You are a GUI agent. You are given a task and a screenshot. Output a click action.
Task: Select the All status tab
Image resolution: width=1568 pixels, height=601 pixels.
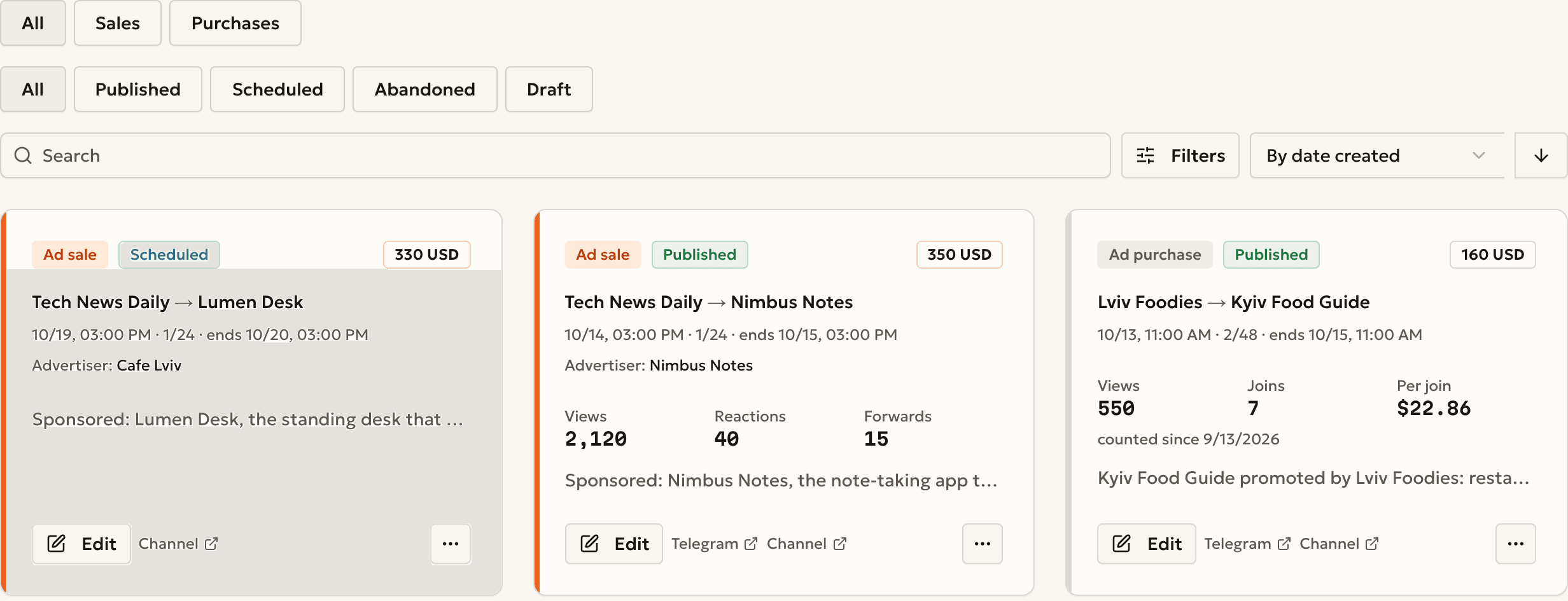coord(33,89)
